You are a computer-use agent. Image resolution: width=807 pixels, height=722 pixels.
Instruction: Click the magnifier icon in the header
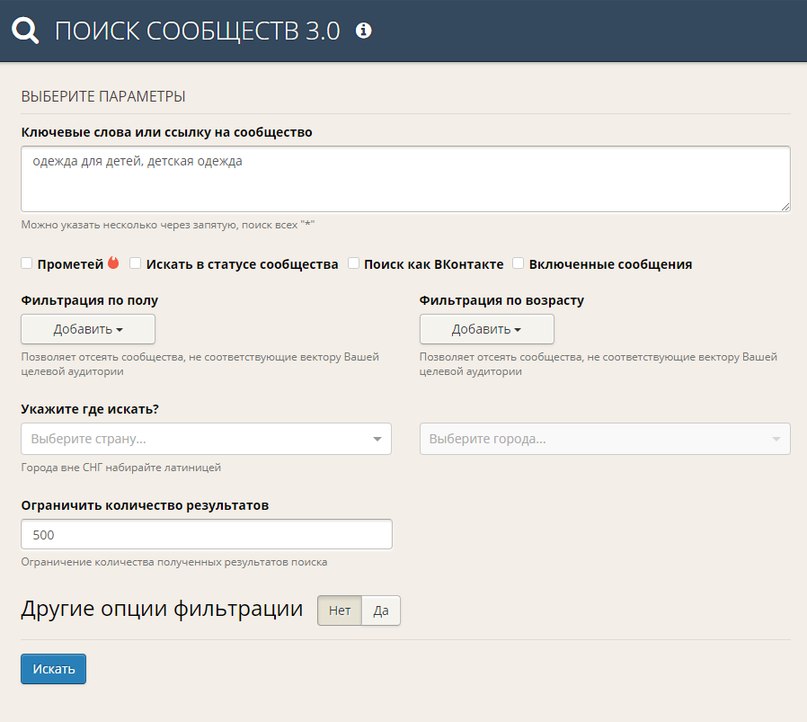[x=25, y=31]
